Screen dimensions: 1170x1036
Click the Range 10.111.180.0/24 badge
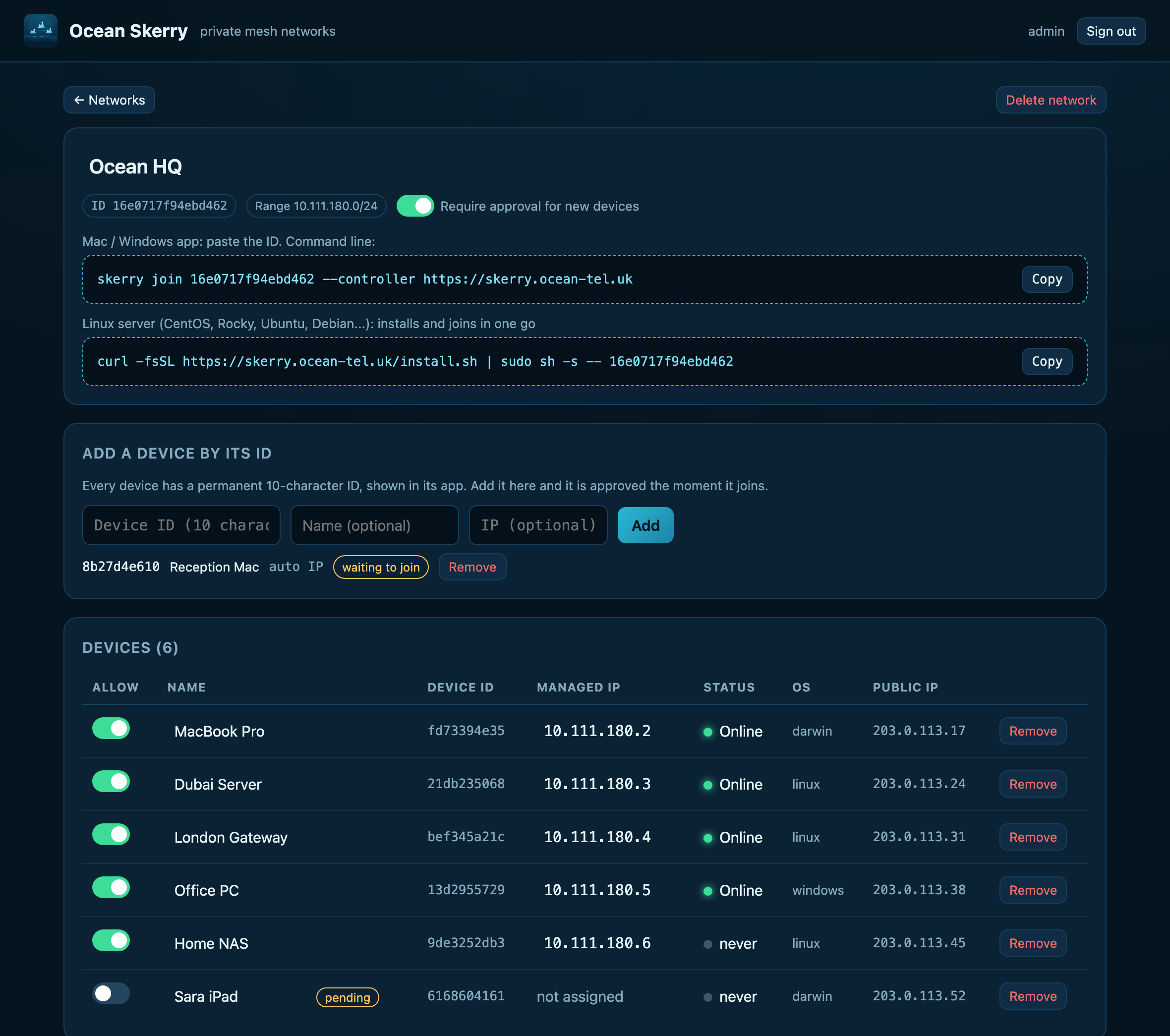[316, 206]
